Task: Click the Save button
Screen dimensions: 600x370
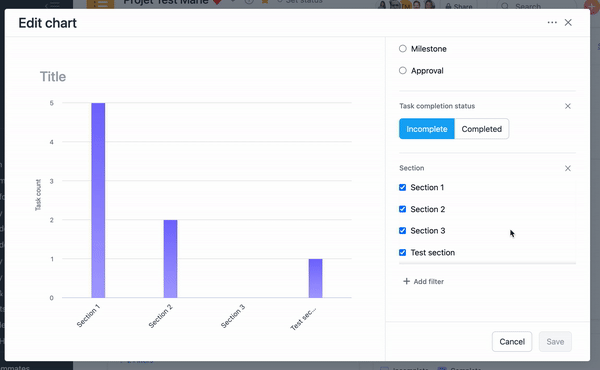Action: pos(555,342)
